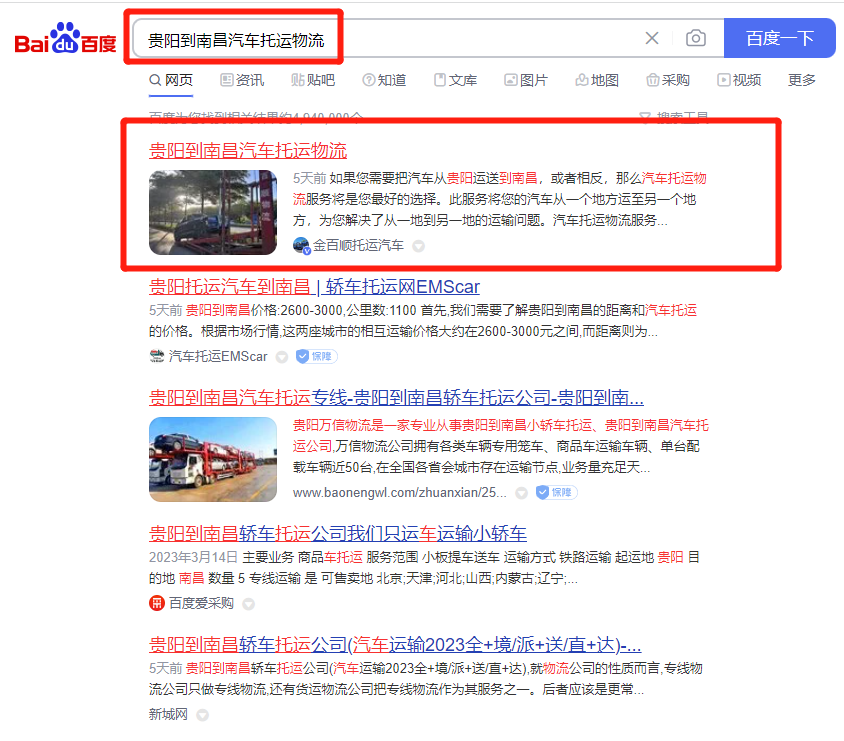Expand dropdown arrow next to 金百顺托运汽车

(419, 246)
